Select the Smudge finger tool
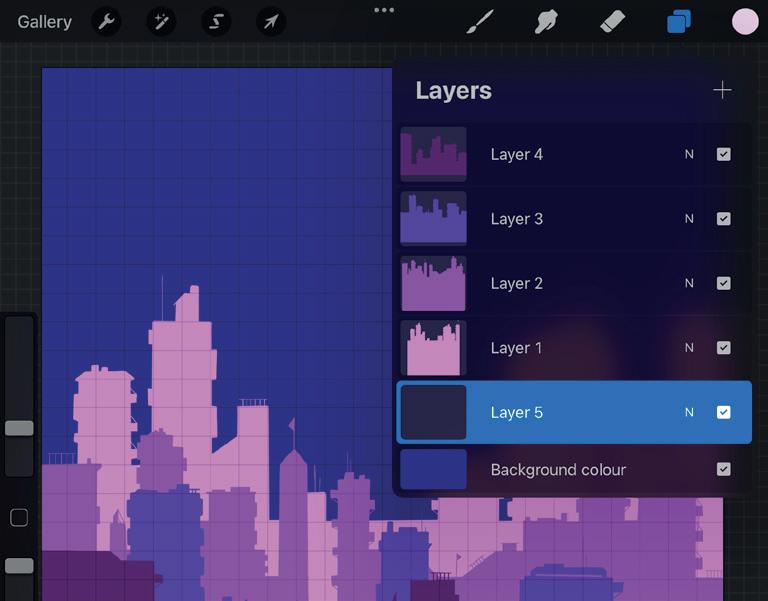The image size is (768, 601). 546,22
